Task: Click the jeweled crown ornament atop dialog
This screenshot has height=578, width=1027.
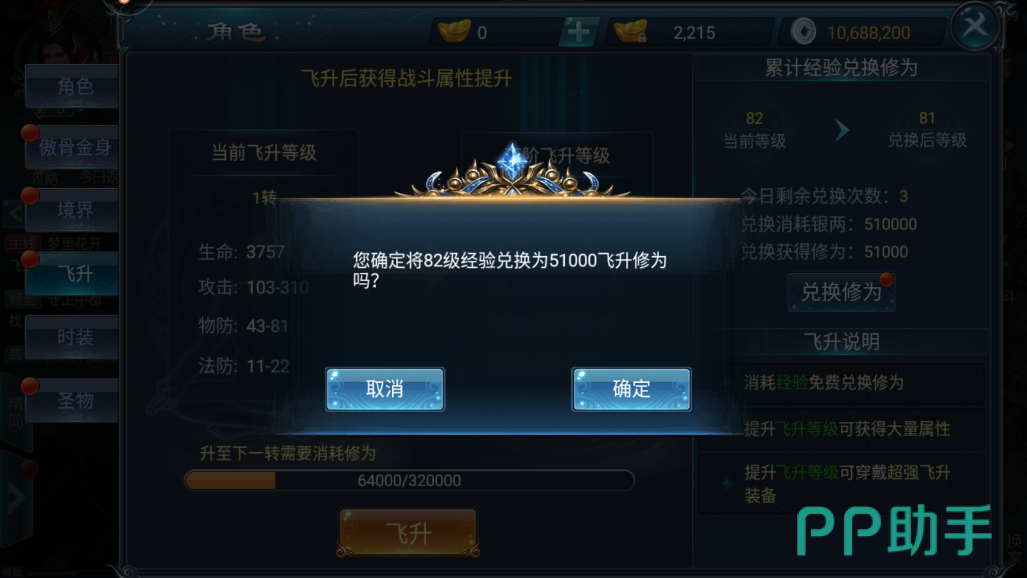Action: tap(512, 171)
